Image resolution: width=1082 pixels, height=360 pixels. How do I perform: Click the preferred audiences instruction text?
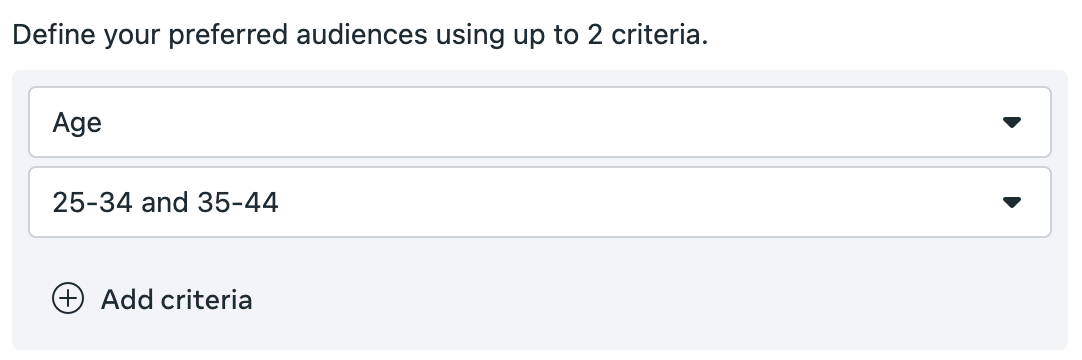coord(360,34)
